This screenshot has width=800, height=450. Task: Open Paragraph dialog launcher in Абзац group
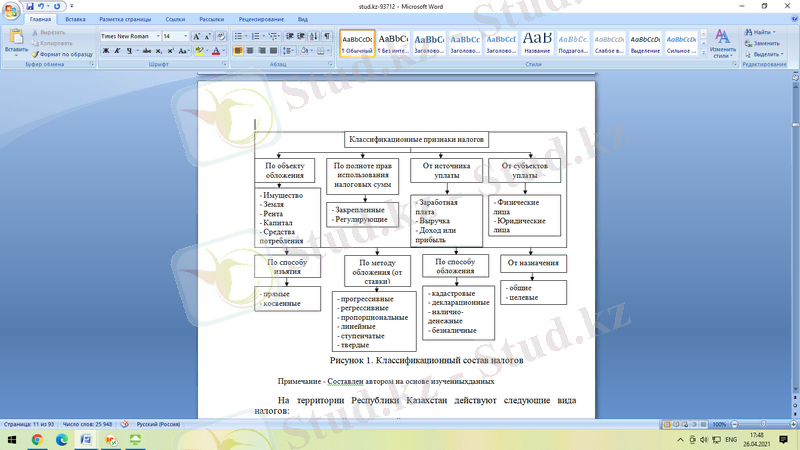tap(331, 64)
